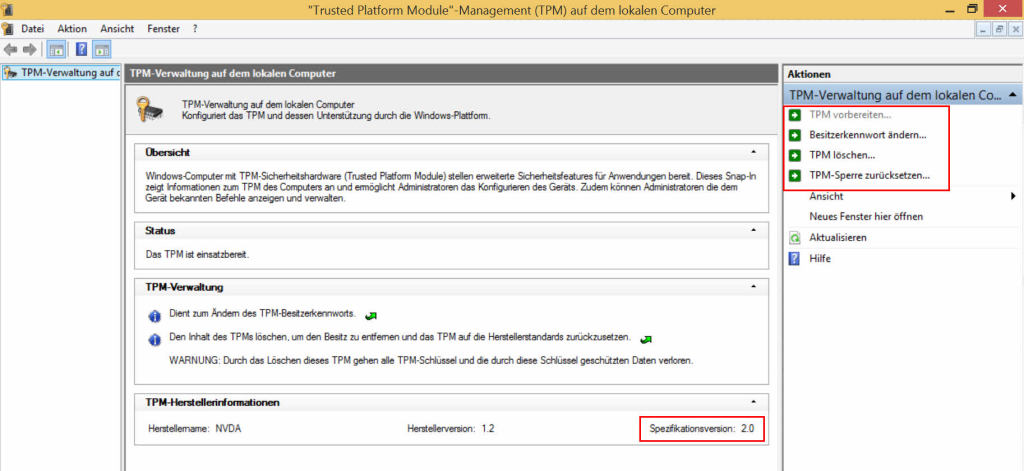Collapse the Übersicht section
The height and width of the screenshot is (471, 1024).
tap(752, 153)
